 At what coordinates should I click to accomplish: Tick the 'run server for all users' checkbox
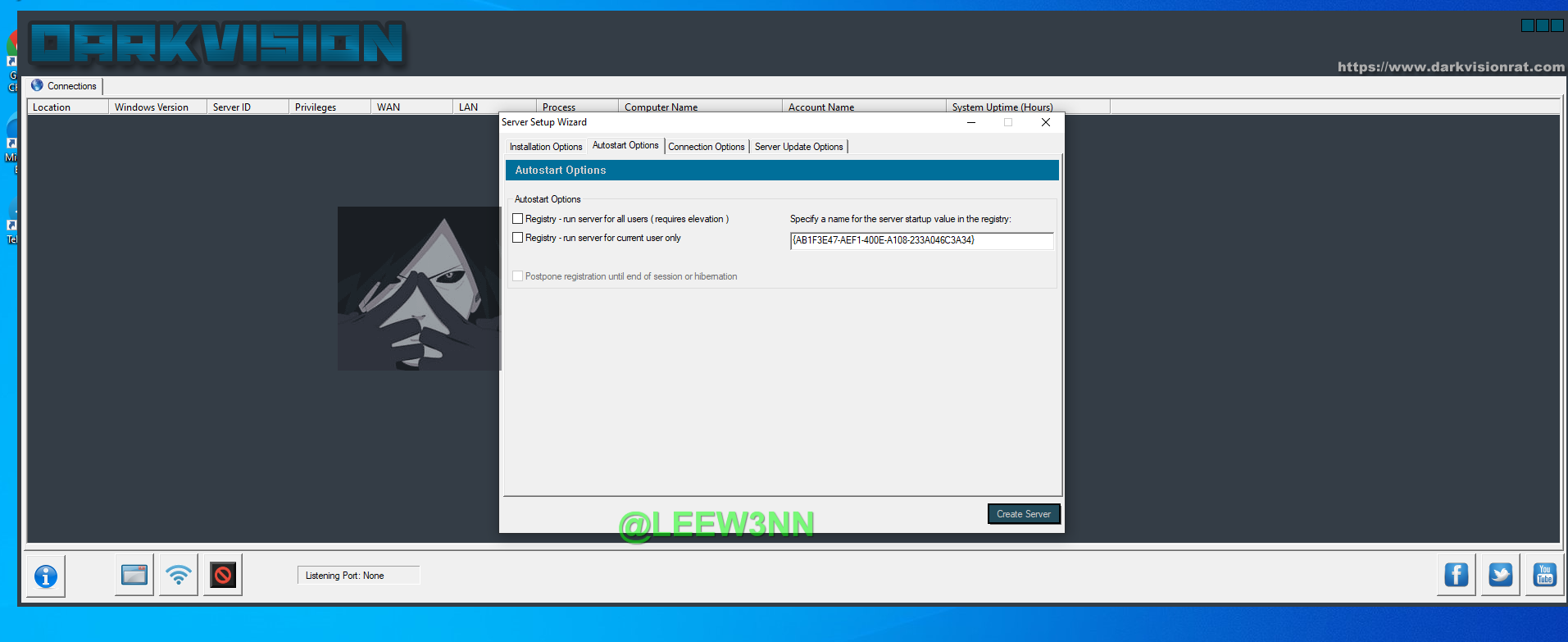click(x=517, y=219)
